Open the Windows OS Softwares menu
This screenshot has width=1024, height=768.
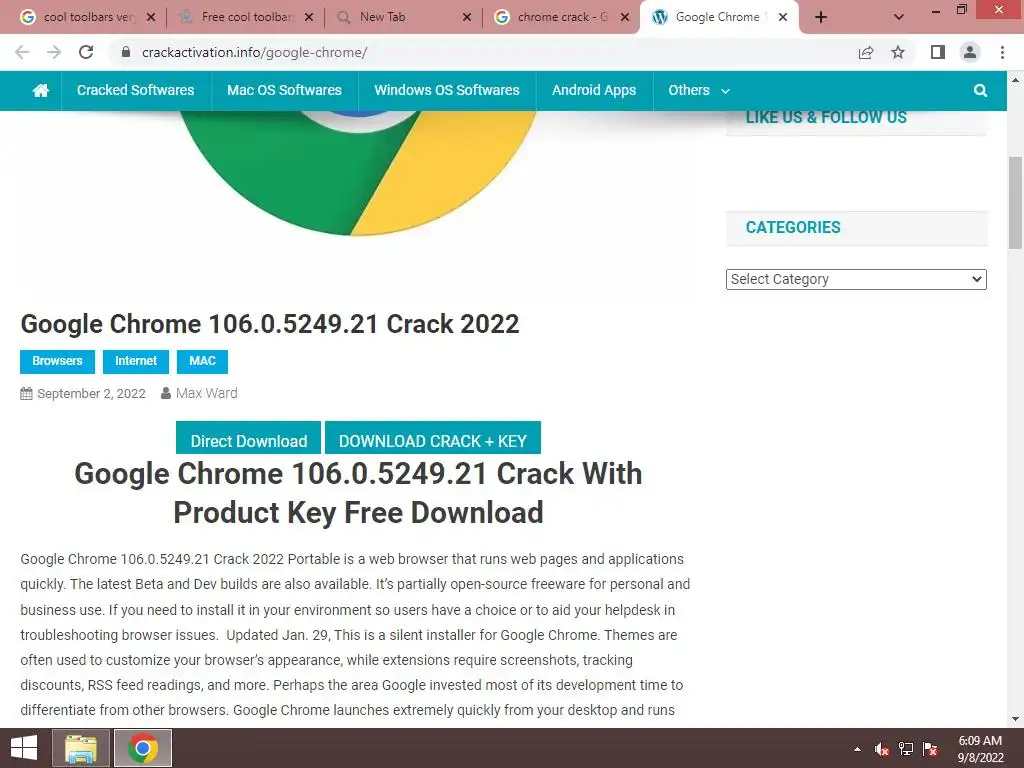pyautogui.click(x=447, y=90)
